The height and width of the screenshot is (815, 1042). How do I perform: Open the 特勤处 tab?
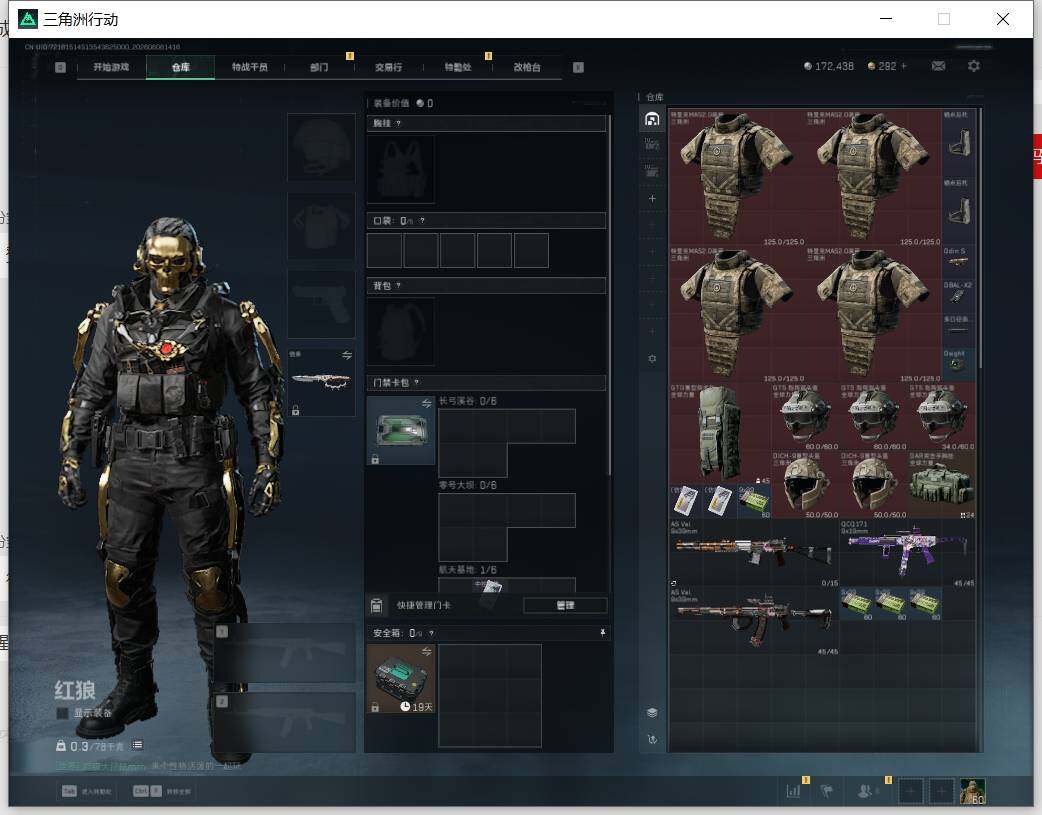[458, 67]
